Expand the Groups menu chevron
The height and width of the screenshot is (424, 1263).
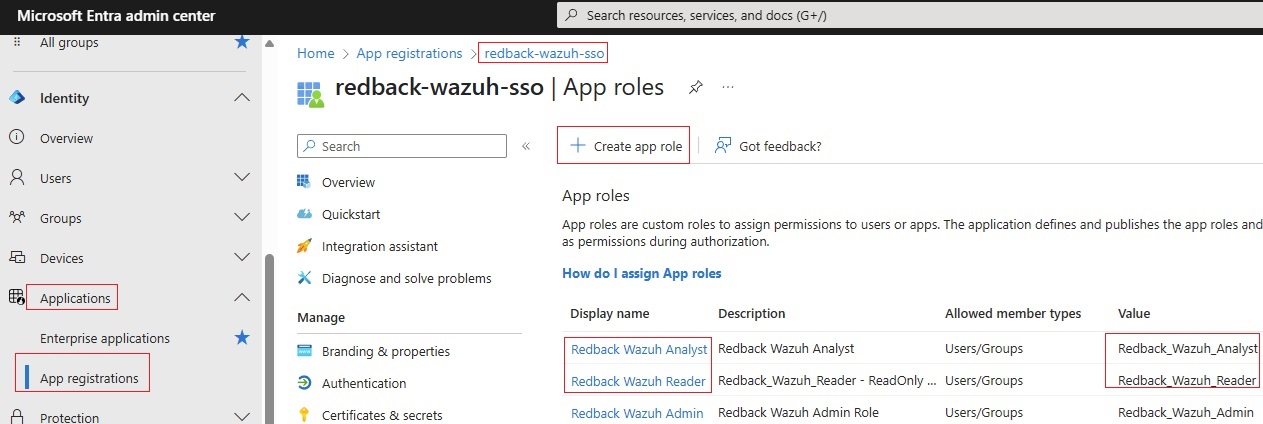[241, 218]
